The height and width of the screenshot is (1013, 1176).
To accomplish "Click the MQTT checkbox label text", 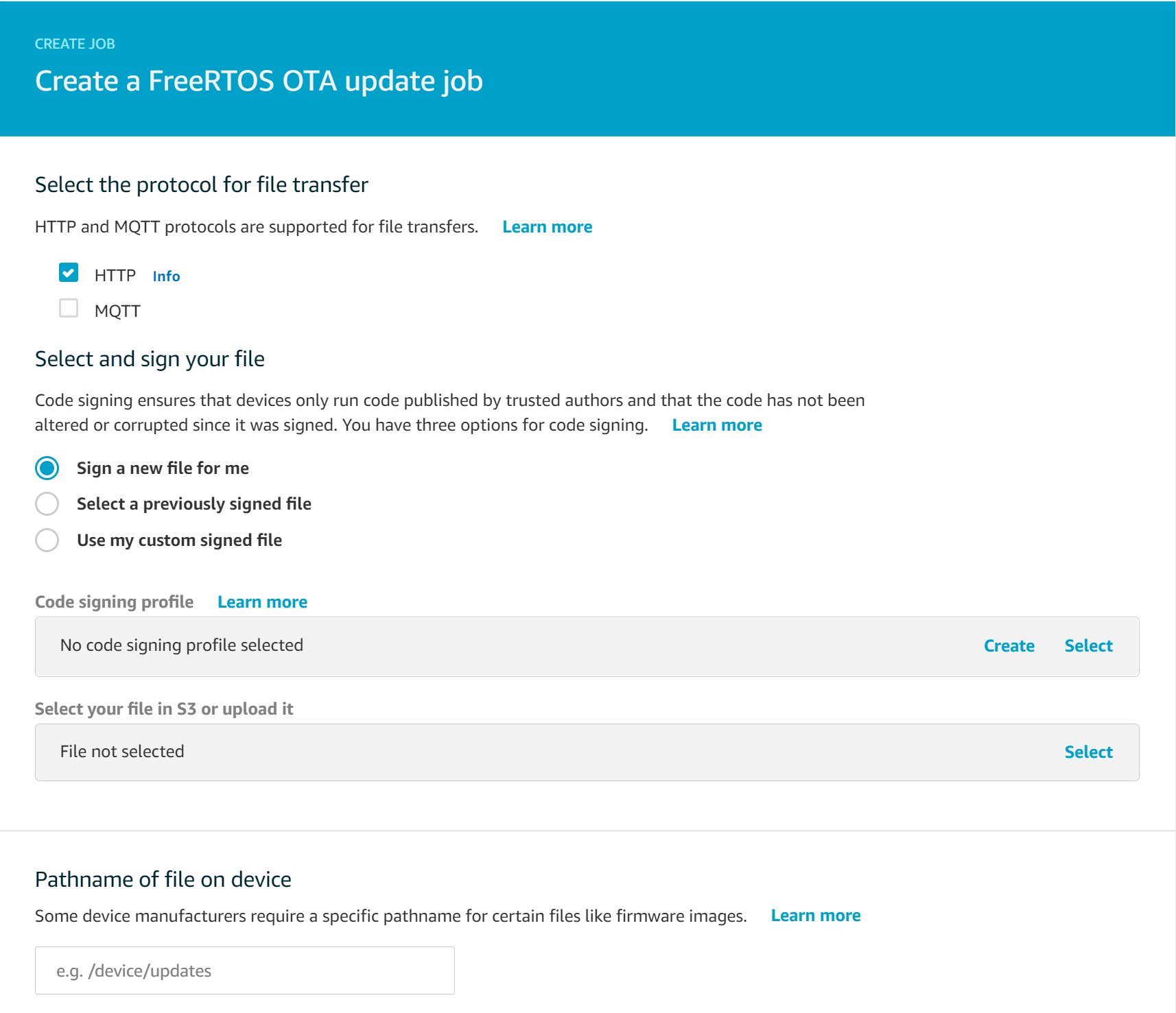I will click(x=117, y=311).
